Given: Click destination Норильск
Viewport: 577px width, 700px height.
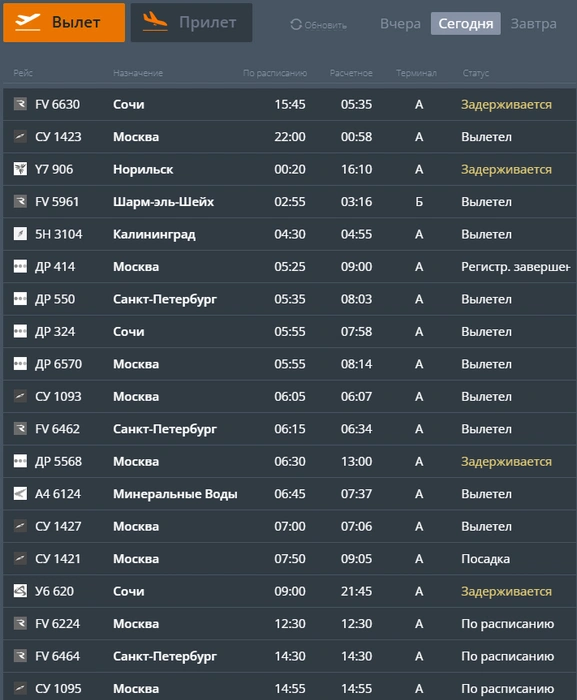Looking at the screenshot, I should 143,170.
